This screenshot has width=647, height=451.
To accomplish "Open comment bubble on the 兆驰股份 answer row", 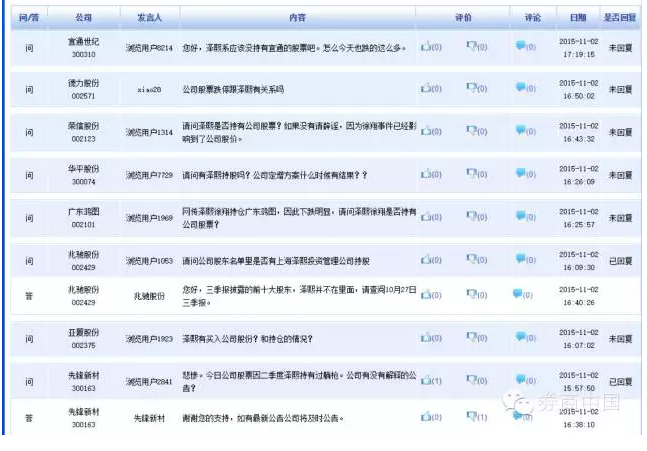I will click(519, 294).
